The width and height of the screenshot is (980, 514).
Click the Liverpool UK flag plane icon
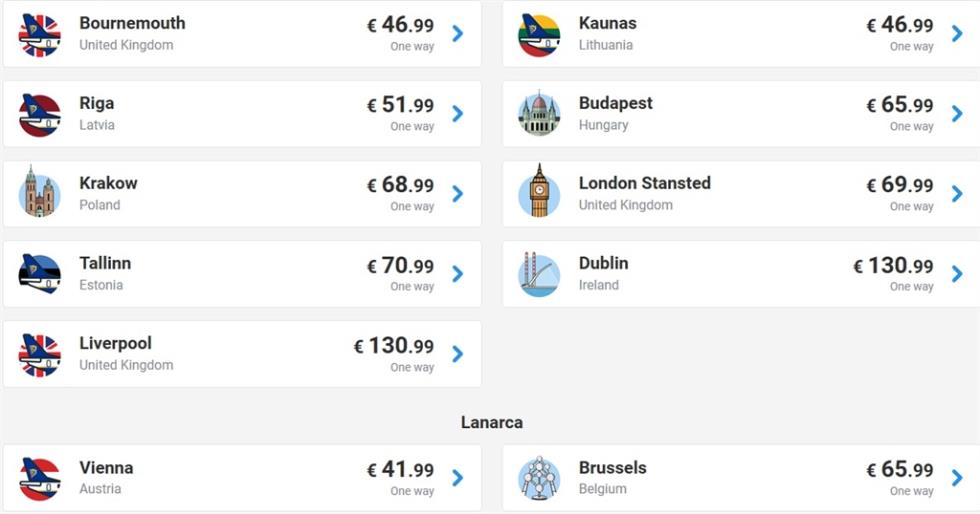[x=39, y=355]
